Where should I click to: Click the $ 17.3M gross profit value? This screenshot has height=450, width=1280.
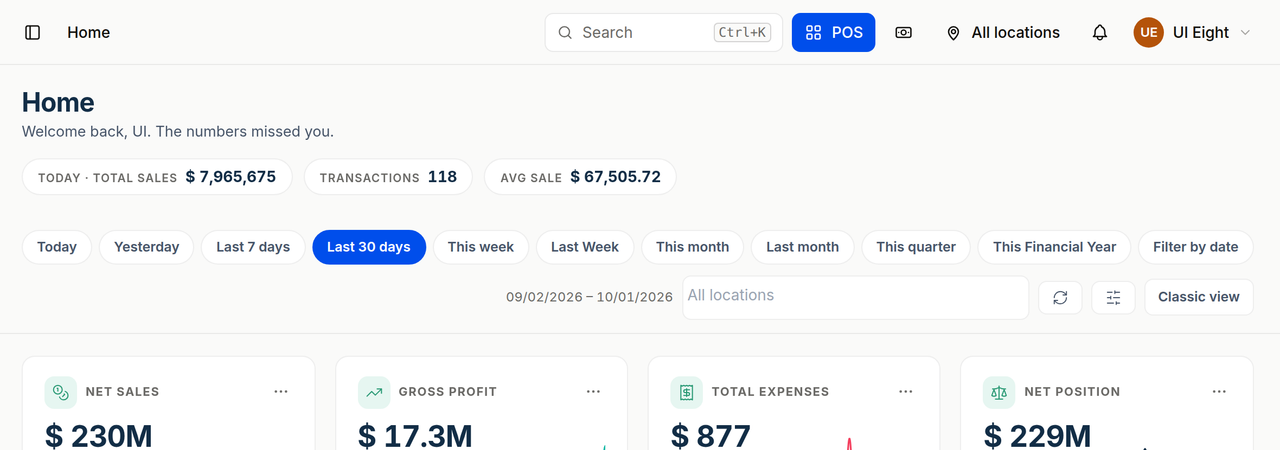415,436
